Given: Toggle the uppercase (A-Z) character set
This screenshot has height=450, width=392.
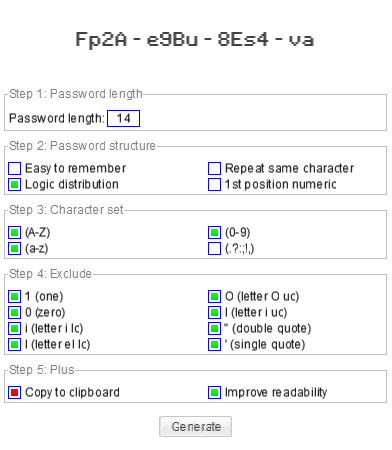Looking at the screenshot, I should pos(14,232).
